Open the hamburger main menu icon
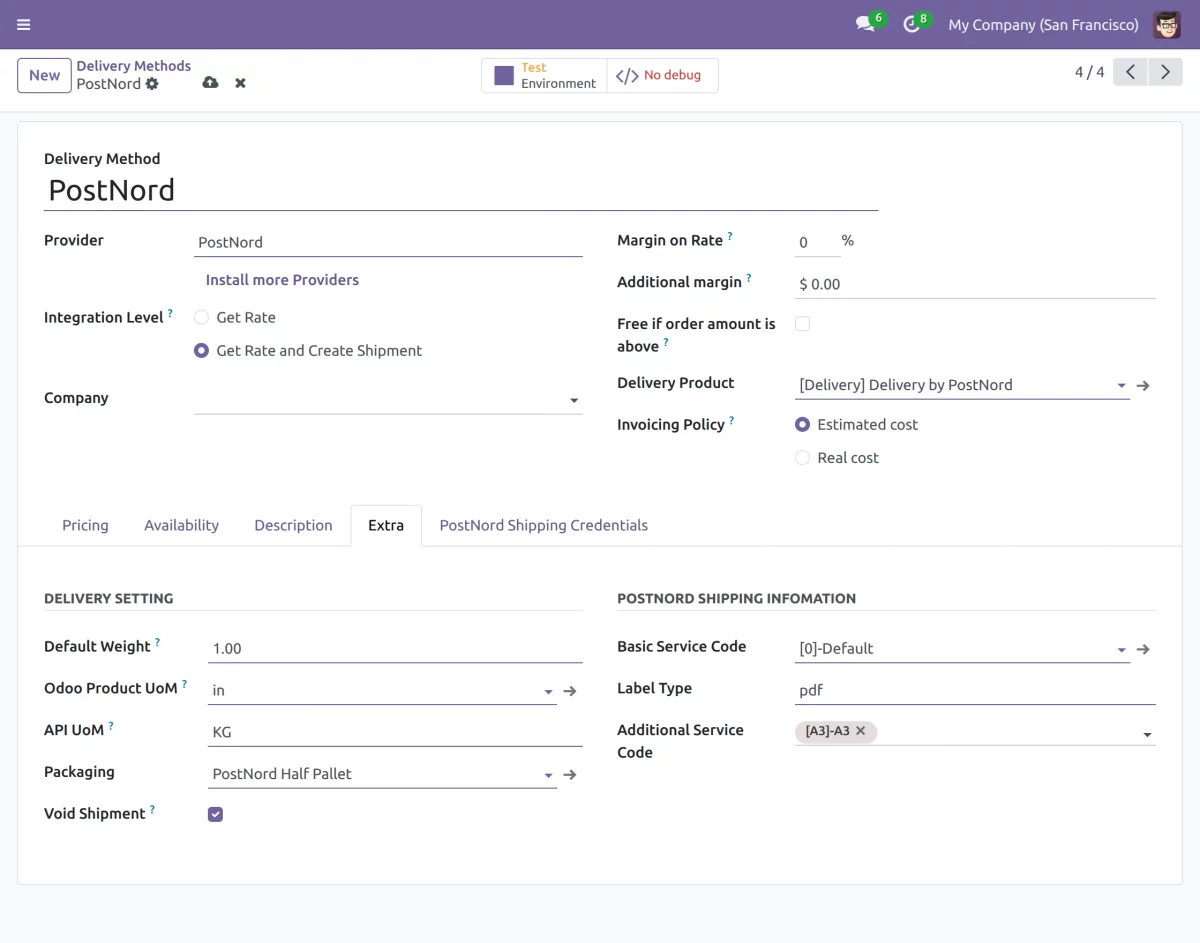 24,25
